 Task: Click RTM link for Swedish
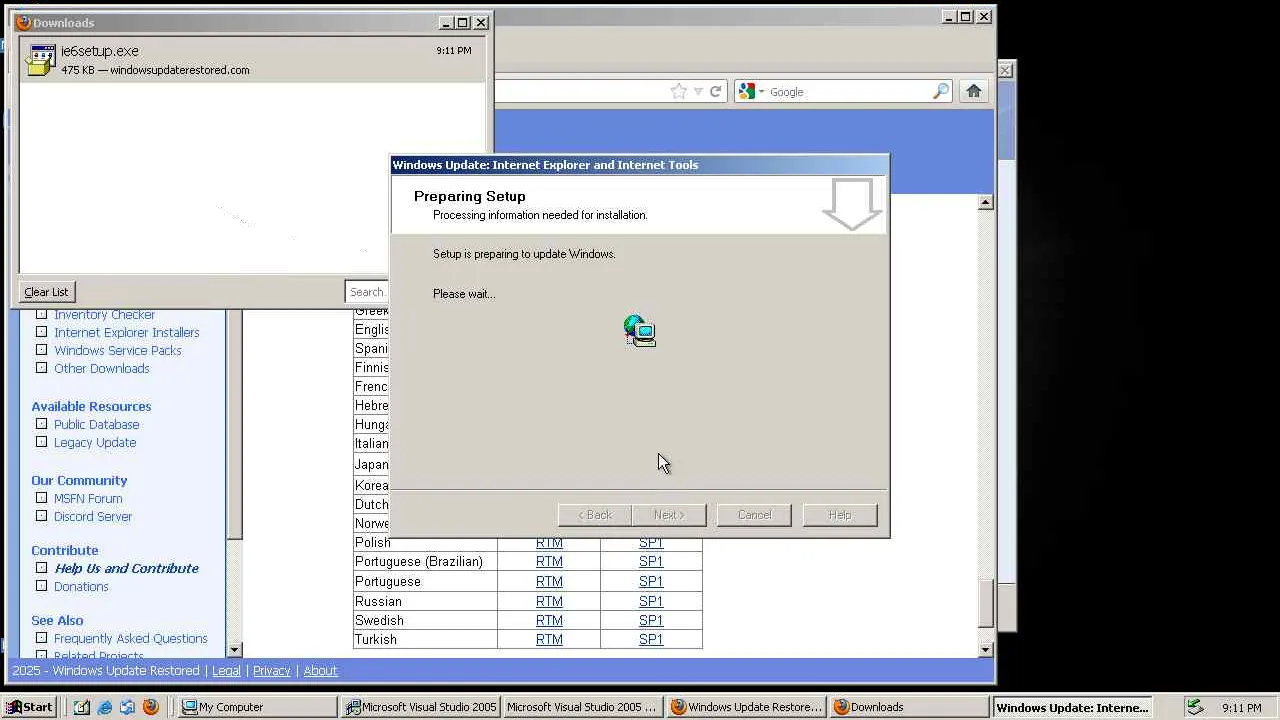pos(549,621)
